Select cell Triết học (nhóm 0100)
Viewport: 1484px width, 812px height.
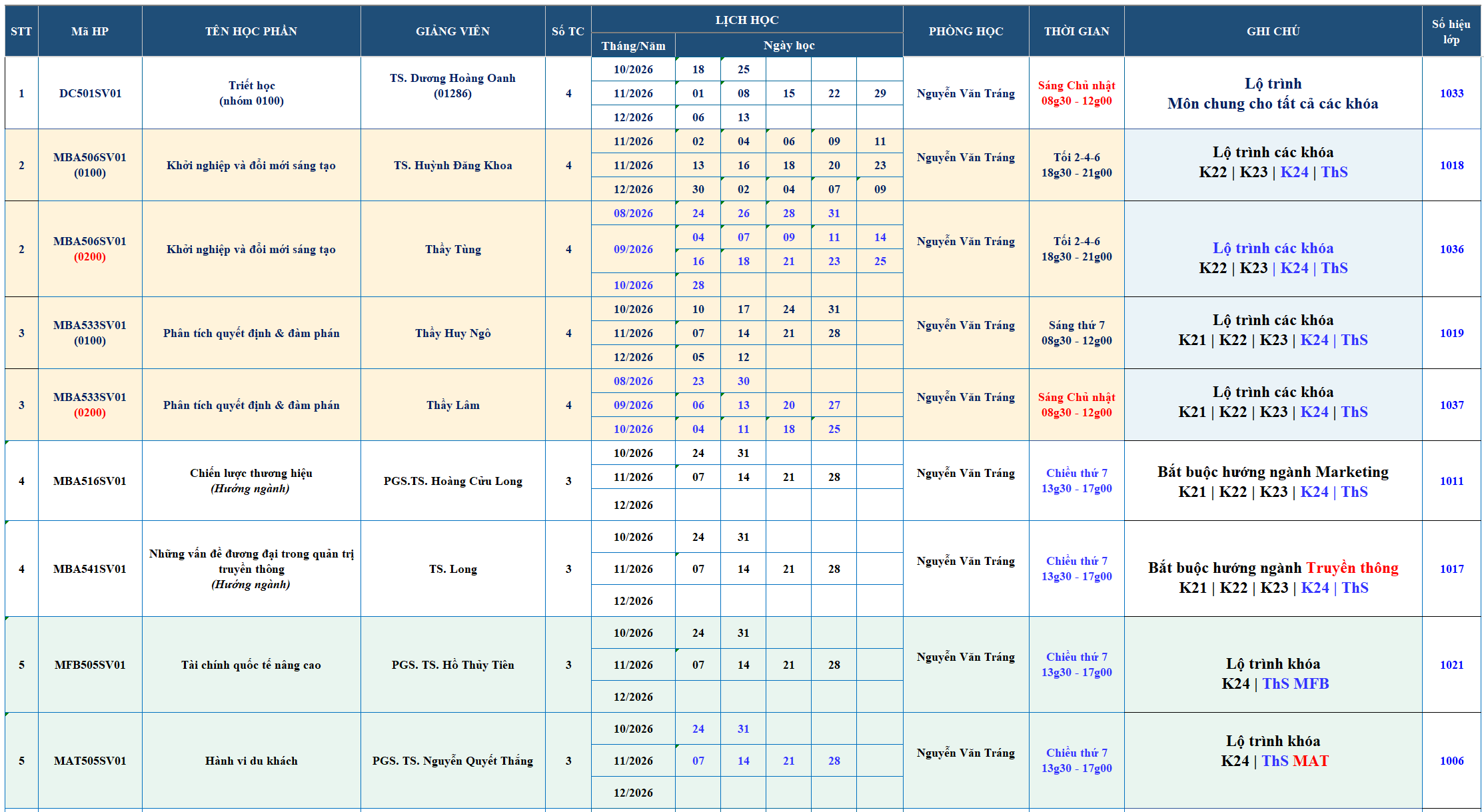(251, 93)
